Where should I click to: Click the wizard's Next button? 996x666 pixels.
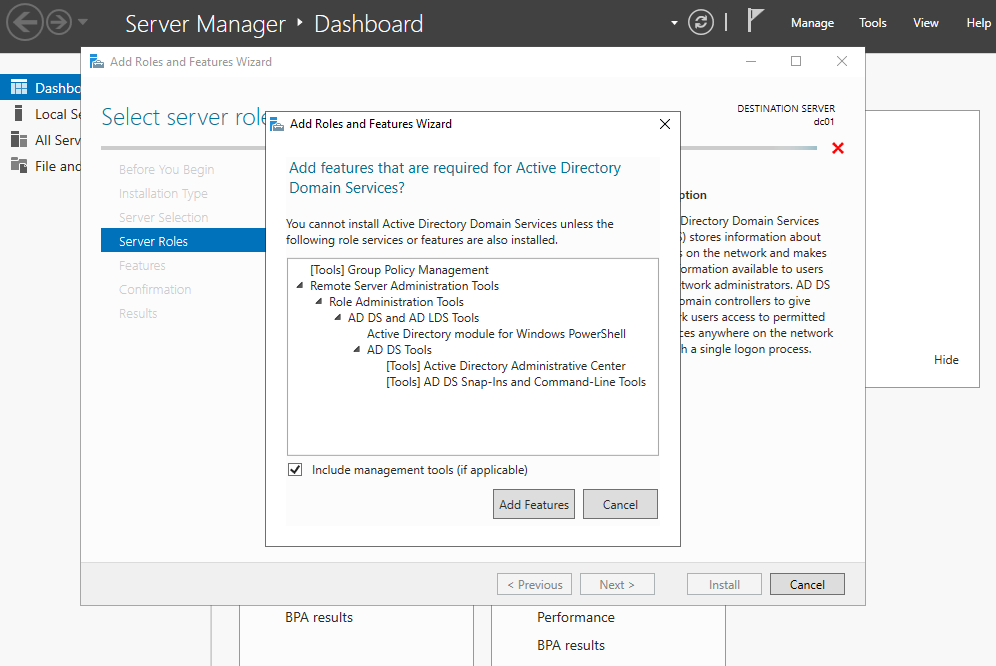617,584
